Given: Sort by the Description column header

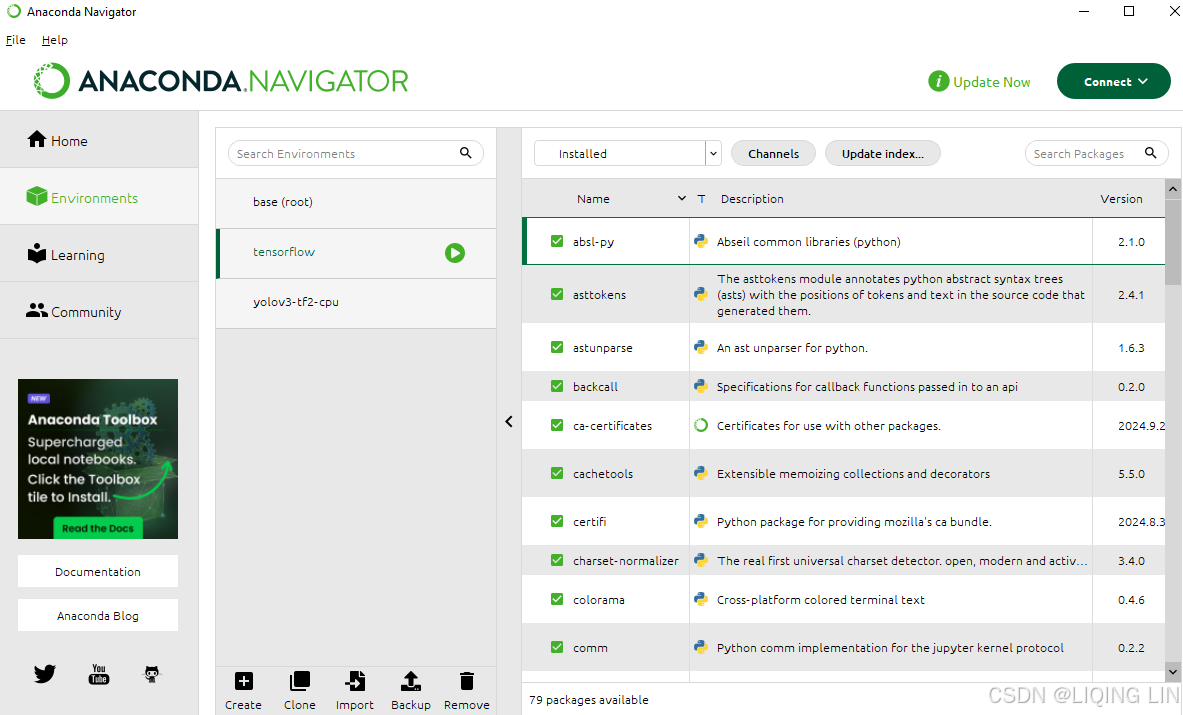Looking at the screenshot, I should (x=752, y=198).
